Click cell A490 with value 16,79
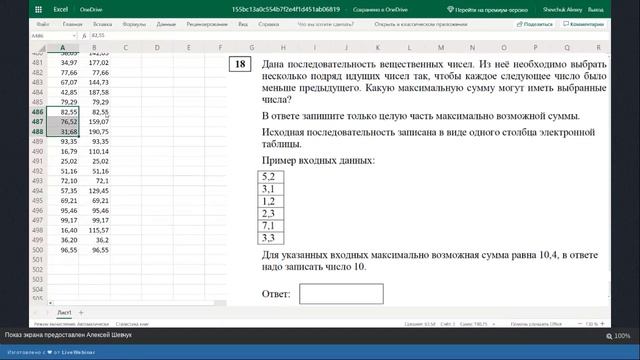 (63, 151)
